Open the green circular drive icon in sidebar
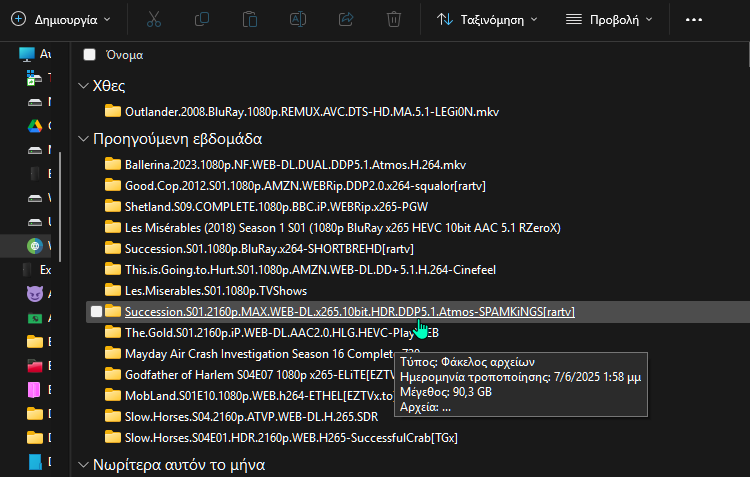Image resolution: width=750 pixels, height=477 pixels. point(34,246)
